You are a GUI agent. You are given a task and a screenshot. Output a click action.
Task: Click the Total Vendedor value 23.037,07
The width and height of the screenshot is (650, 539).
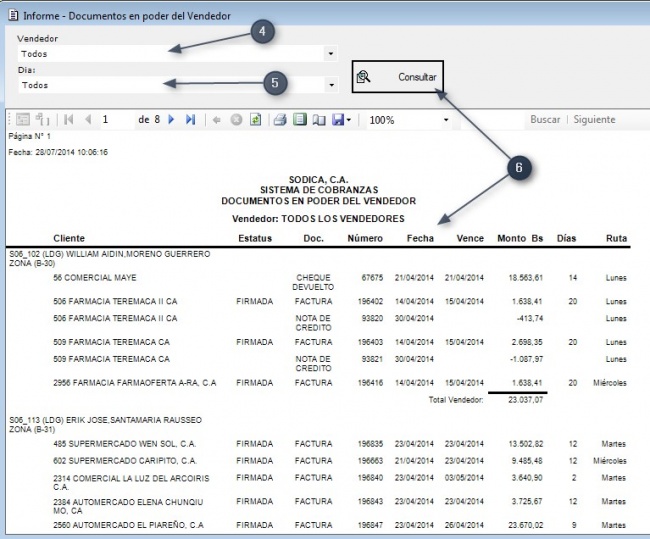tap(526, 400)
